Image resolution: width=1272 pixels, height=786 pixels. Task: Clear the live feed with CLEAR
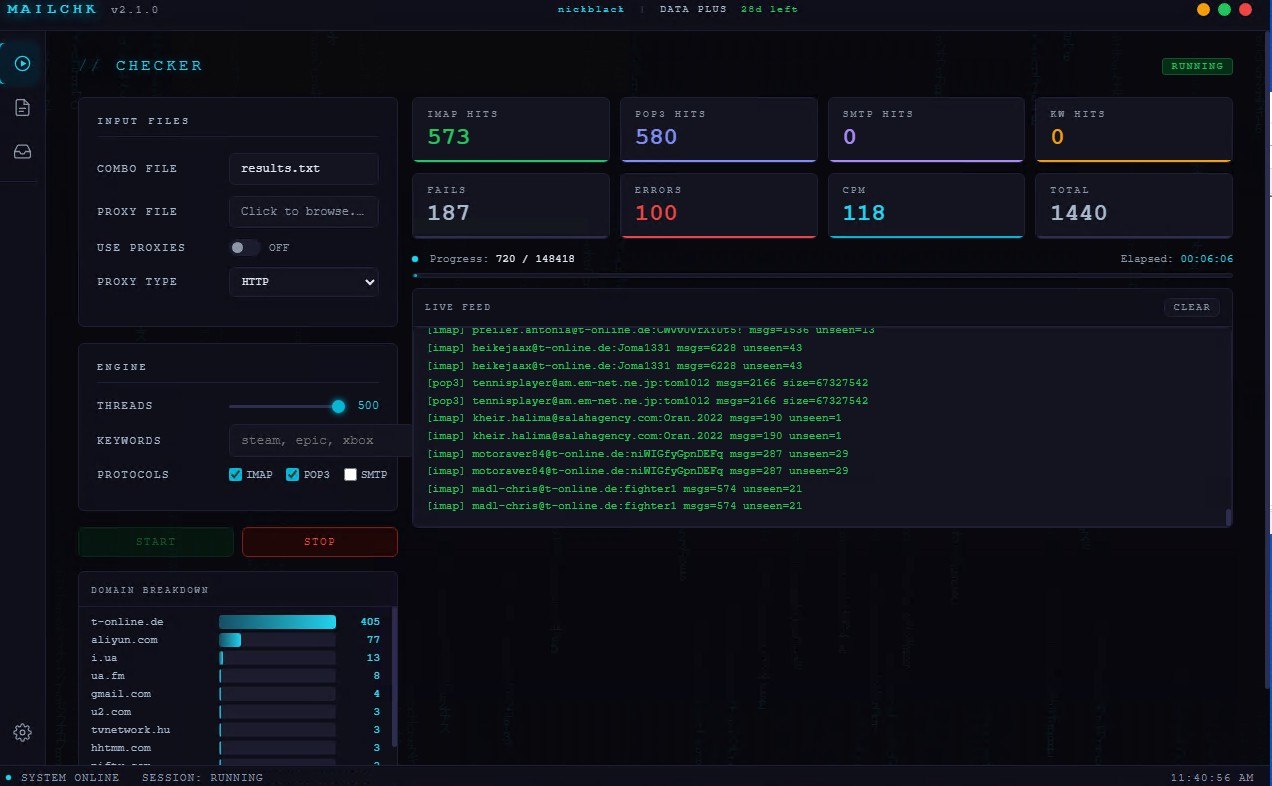pos(1191,307)
